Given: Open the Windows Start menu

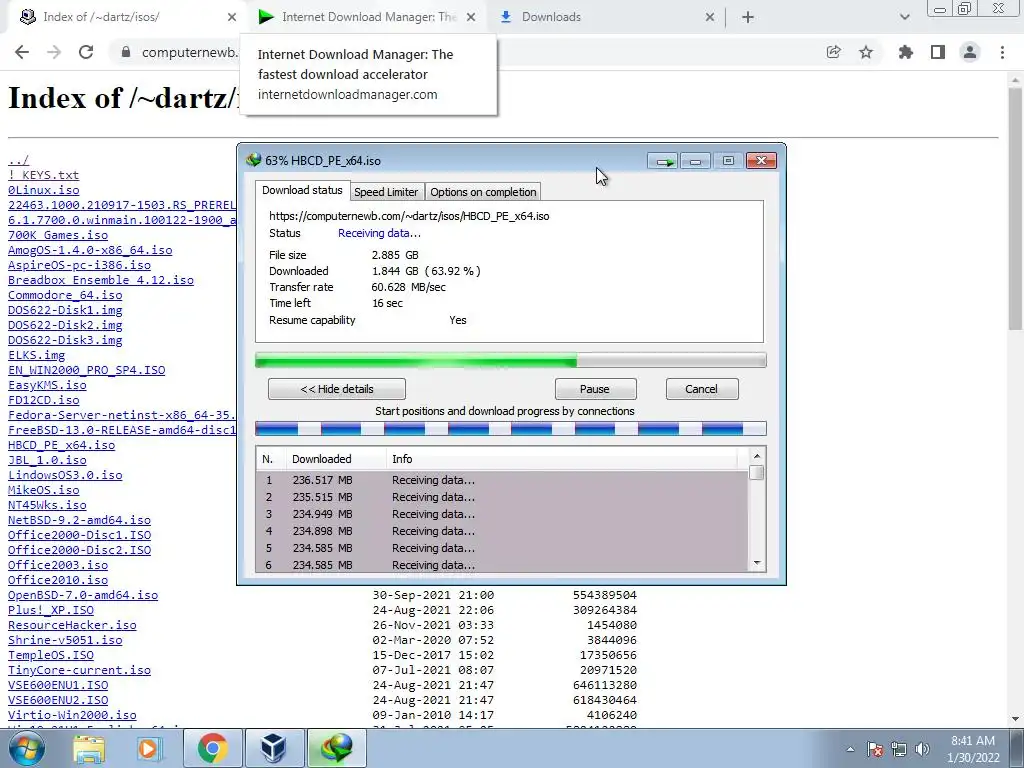Looking at the screenshot, I should [x=26, y=748].
